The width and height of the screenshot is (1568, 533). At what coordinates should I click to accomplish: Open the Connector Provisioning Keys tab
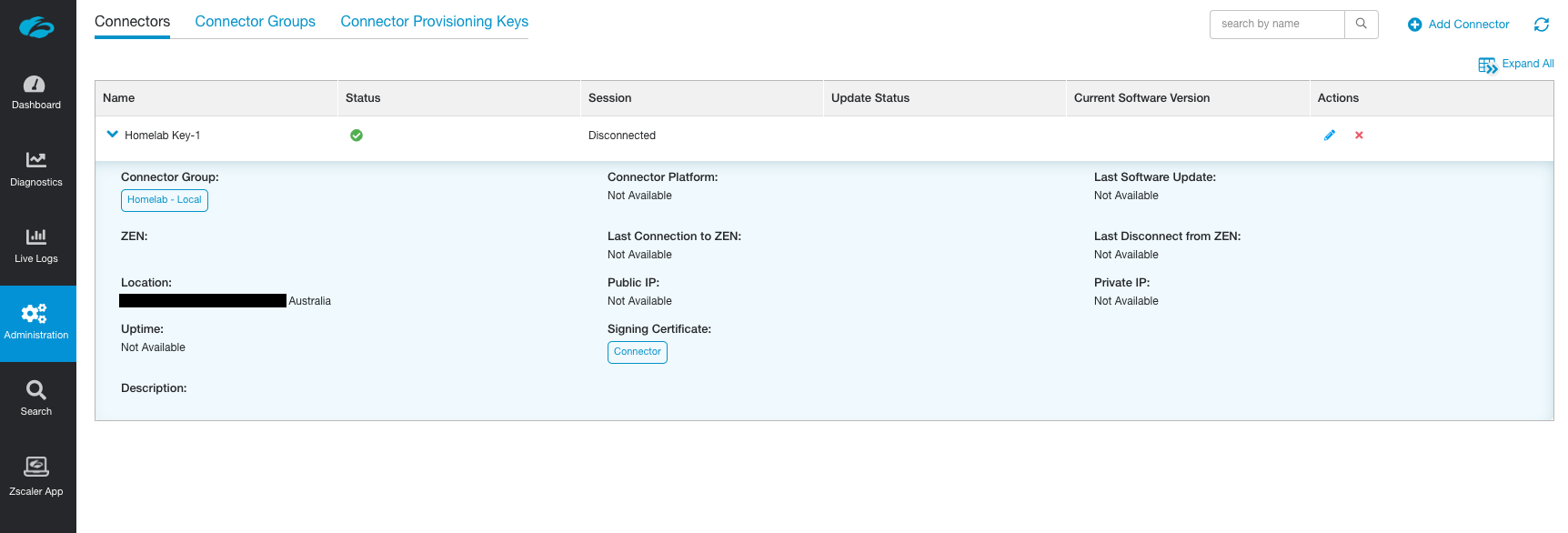pos(434,22)
